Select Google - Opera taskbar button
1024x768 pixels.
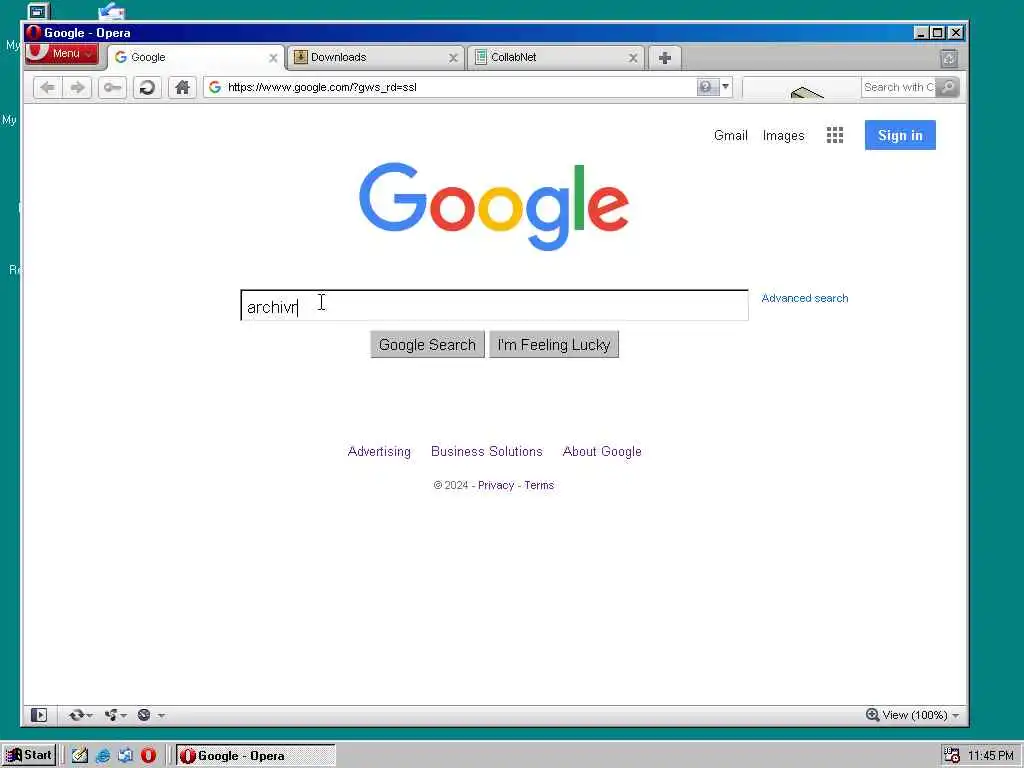pyautogui.click(x=256, y=756)
